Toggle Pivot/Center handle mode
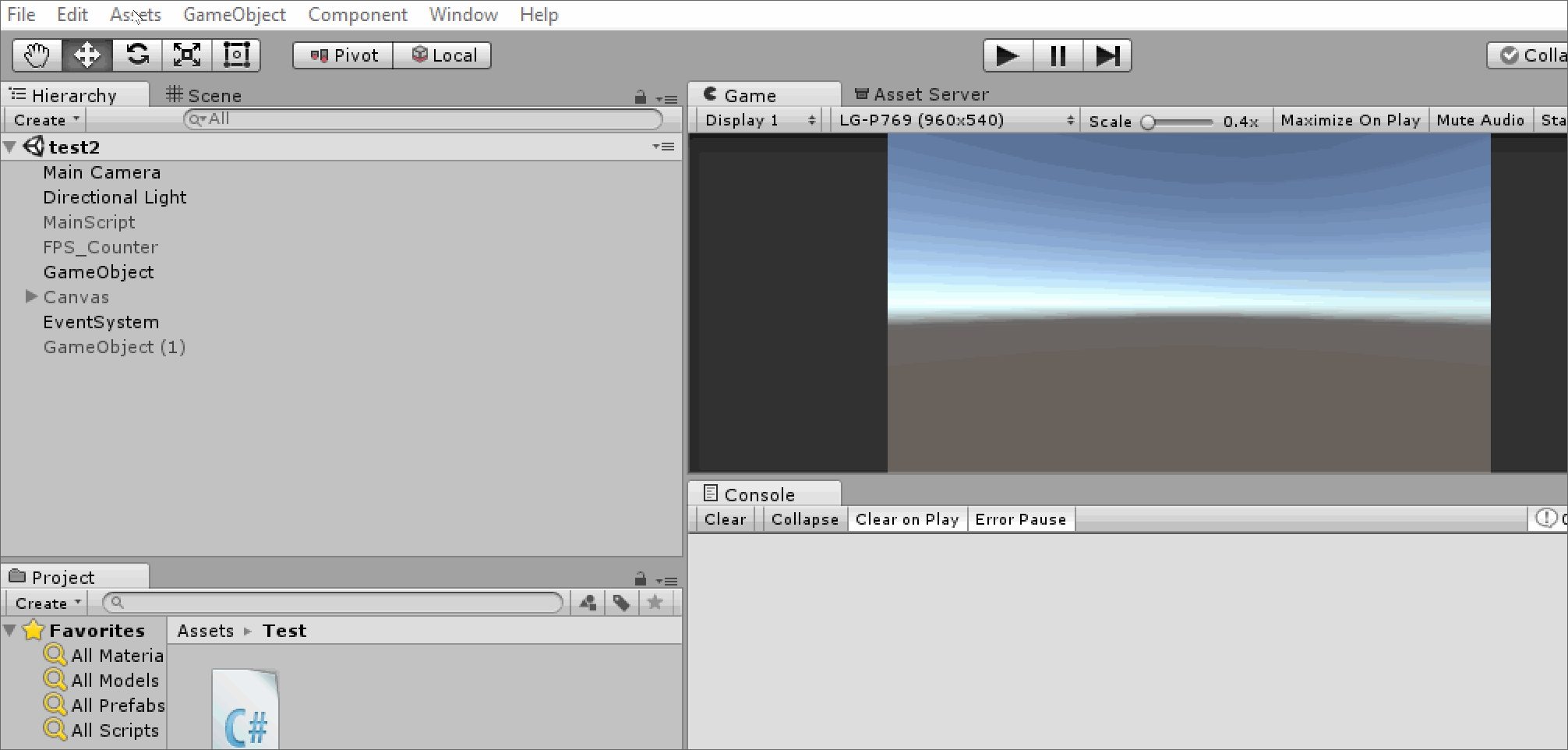Viewport: 1568px width, 750px height. (x=344, y=55)
